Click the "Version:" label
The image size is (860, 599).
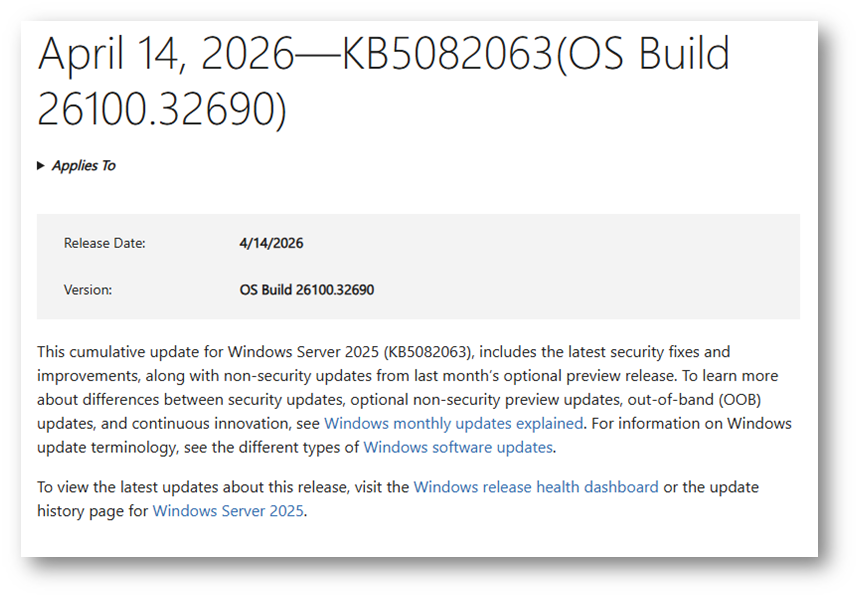click(88, 290)
